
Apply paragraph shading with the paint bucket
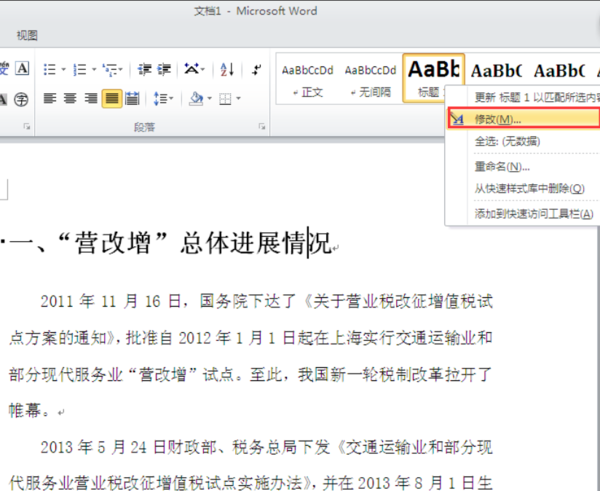click(196, 99)
